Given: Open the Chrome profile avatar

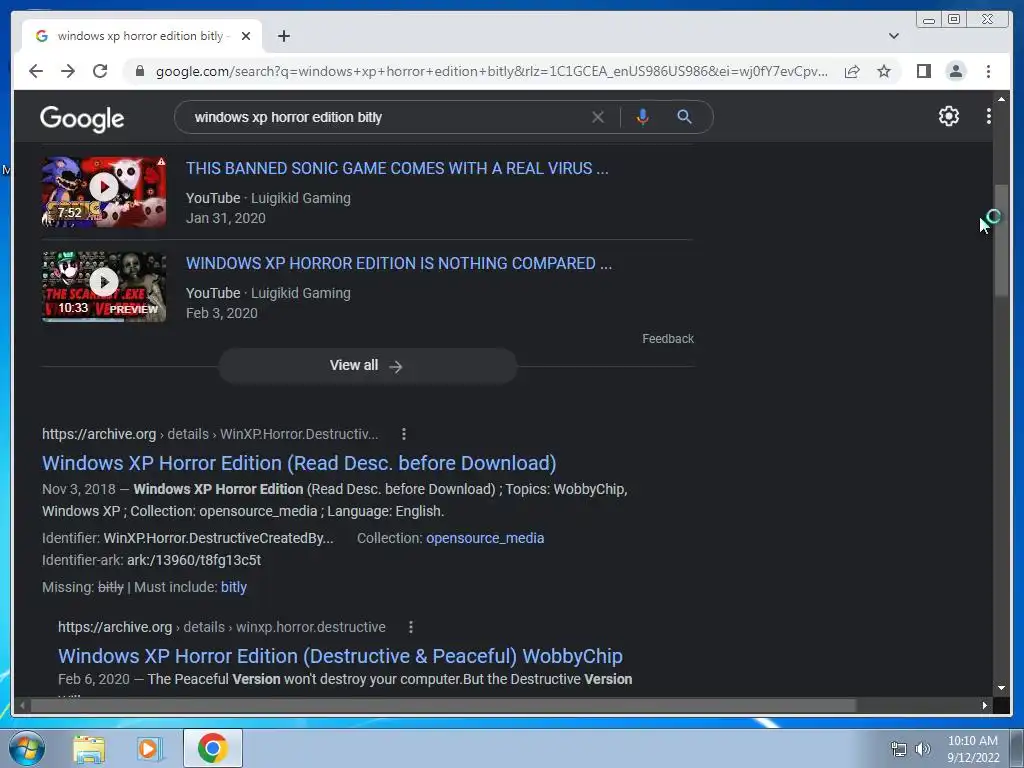Looking at the screenshot, I should click(x=955, y=71).
